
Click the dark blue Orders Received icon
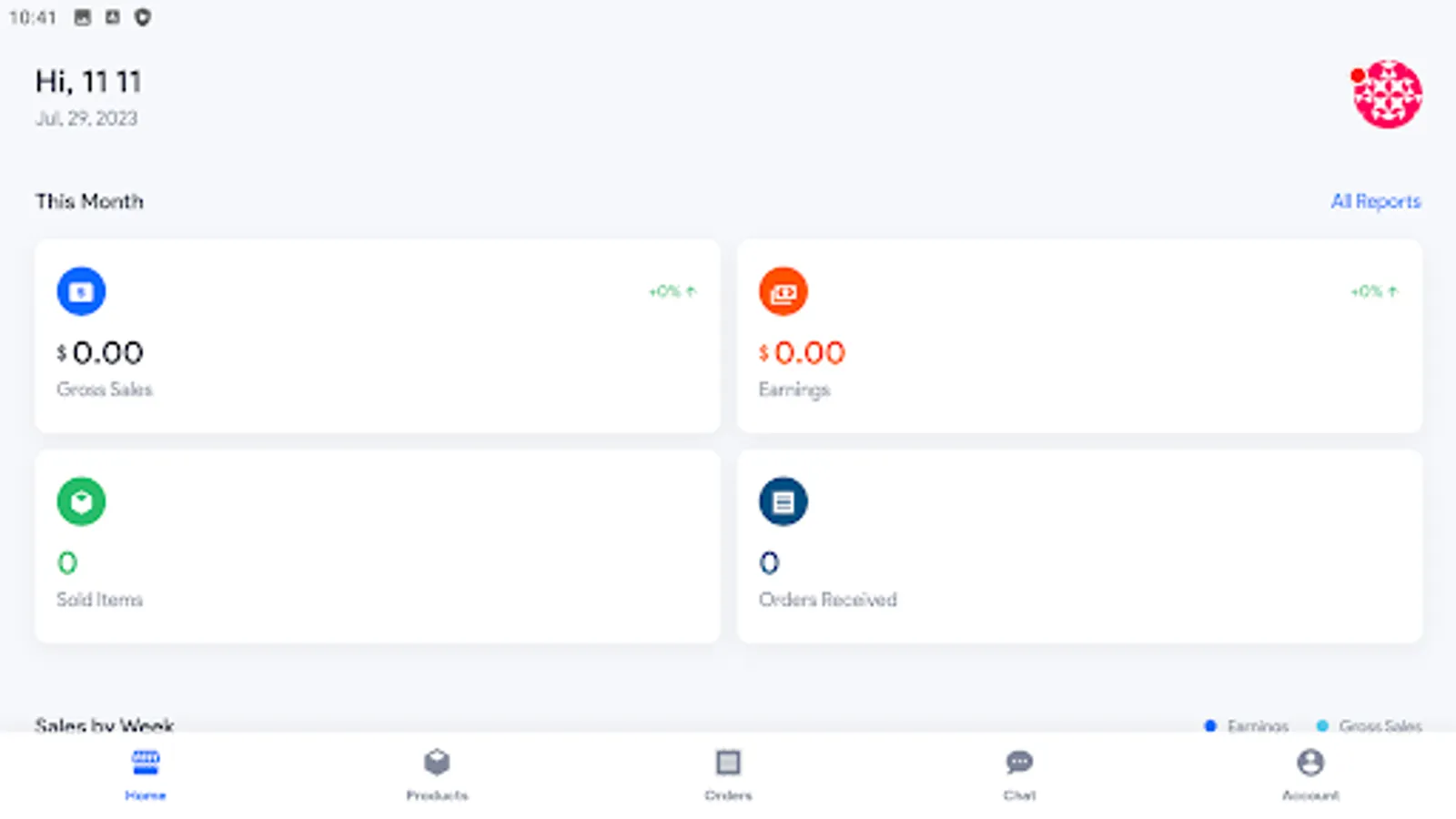point(783,501)
